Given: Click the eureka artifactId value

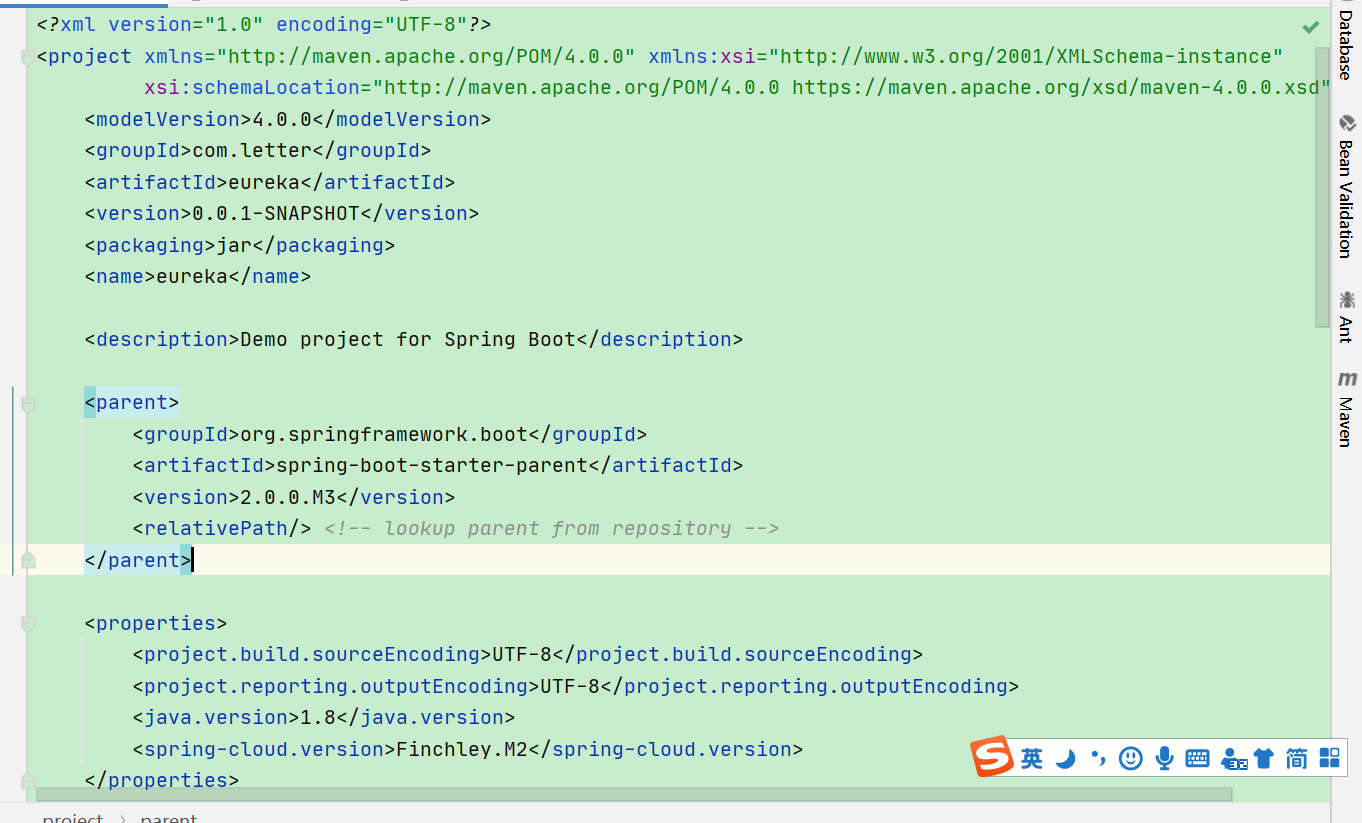Looking at the screenshot, I should (x=264, y=182).
